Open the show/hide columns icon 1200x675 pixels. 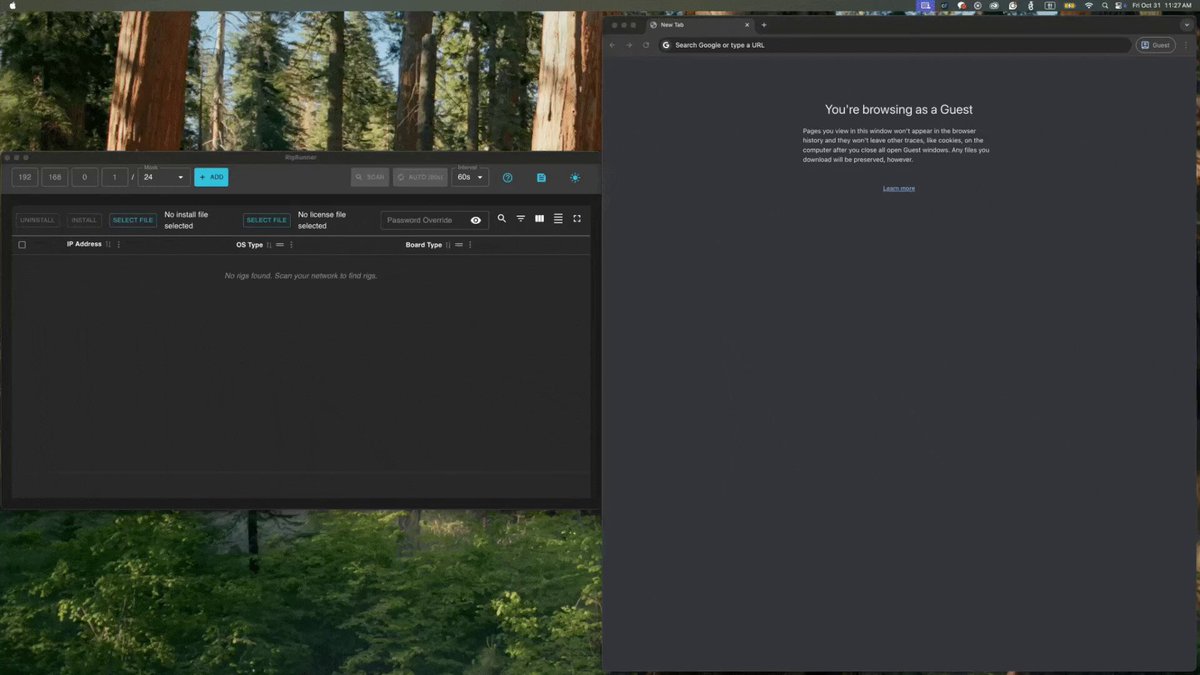(540, 219)
